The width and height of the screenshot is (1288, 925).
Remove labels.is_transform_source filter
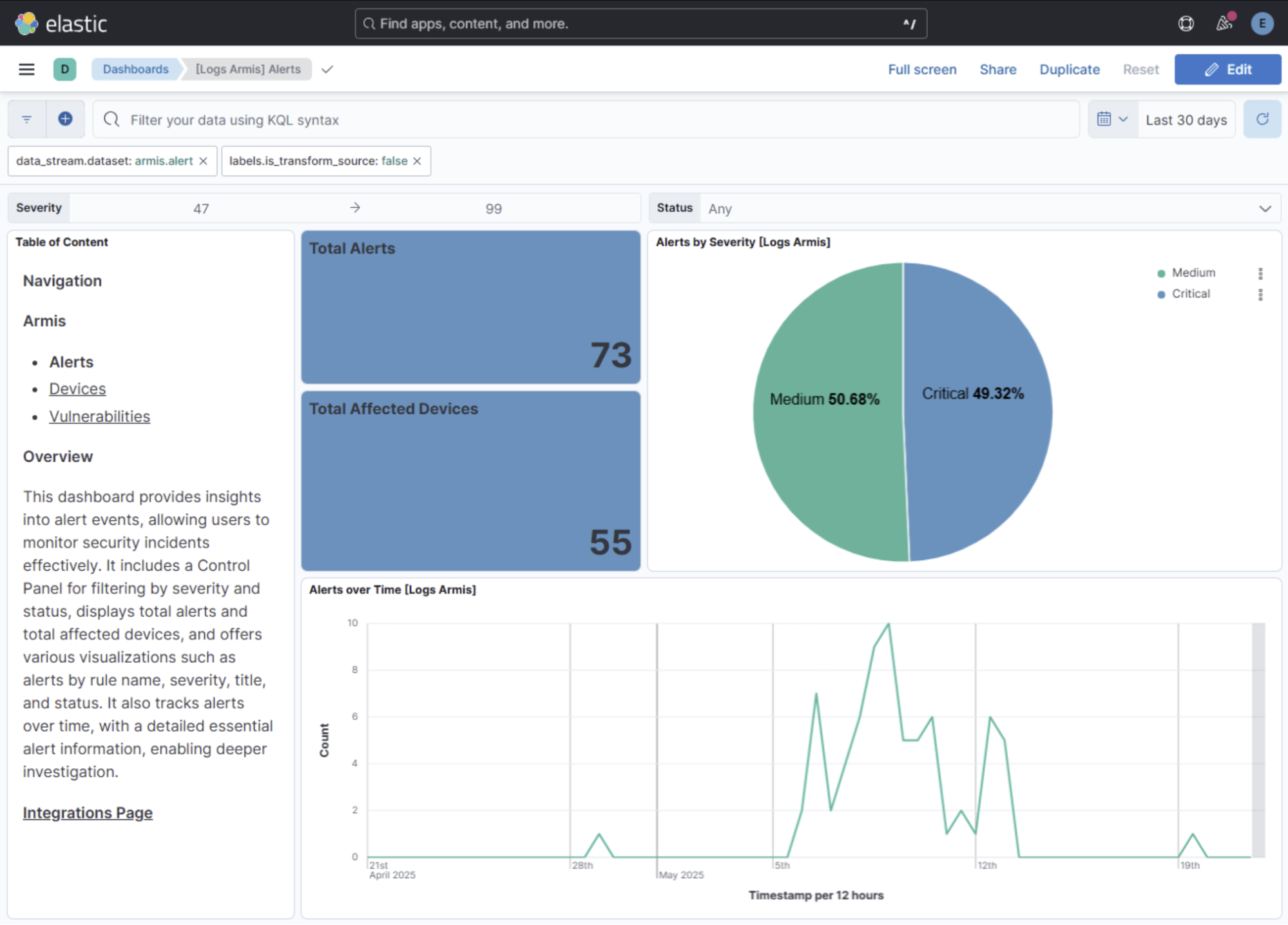[x=417, y=161]
